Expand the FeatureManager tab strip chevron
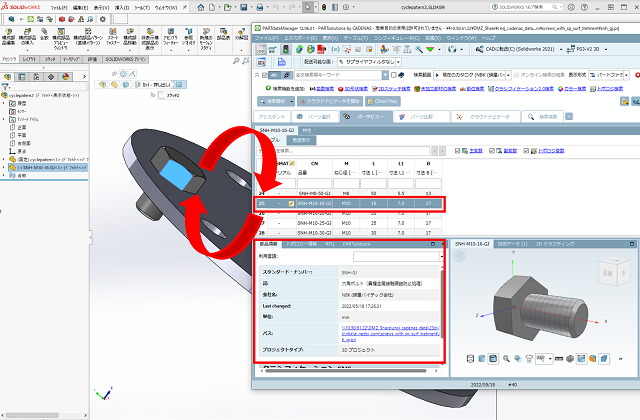This screenshot has height=420, width=640. (x=84, y=77)
